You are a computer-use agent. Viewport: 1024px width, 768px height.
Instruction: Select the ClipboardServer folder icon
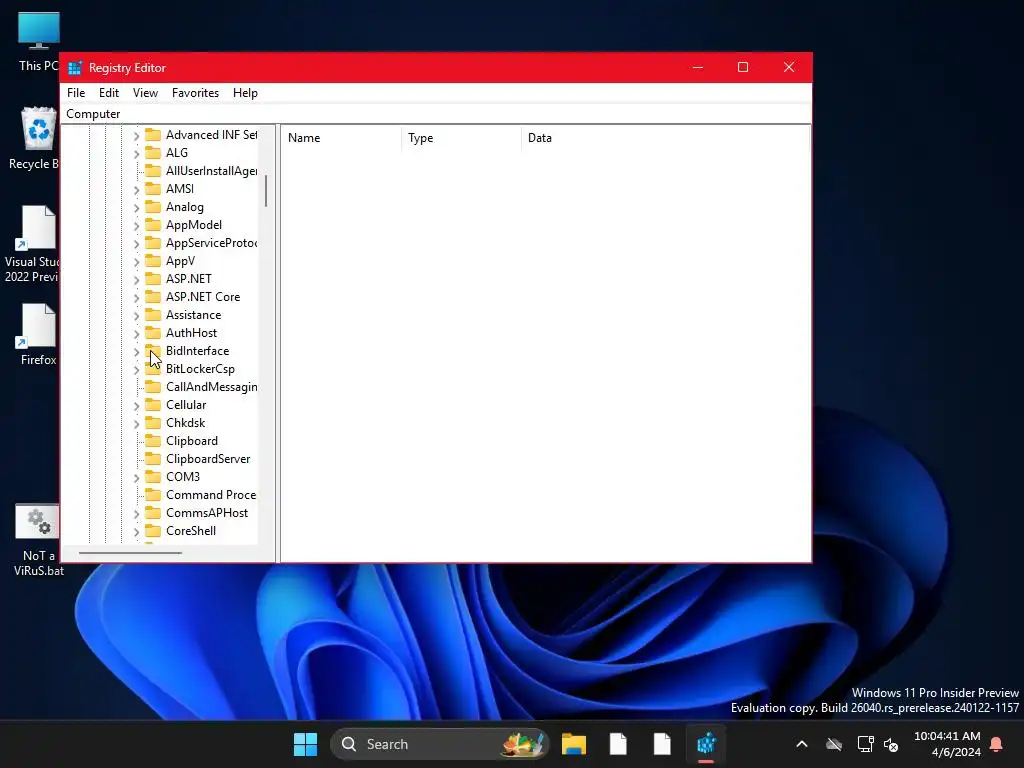coord(153,458)
